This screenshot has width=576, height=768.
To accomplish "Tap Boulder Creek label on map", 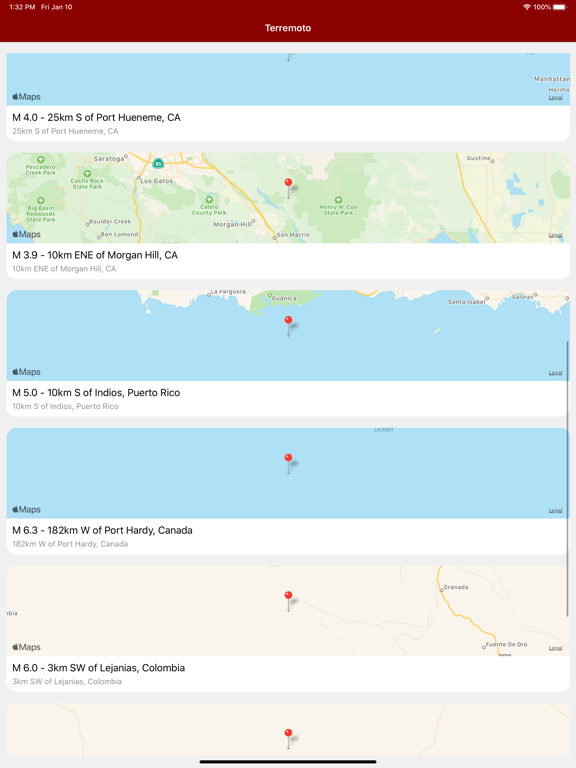I will click(x=110, y=221).
